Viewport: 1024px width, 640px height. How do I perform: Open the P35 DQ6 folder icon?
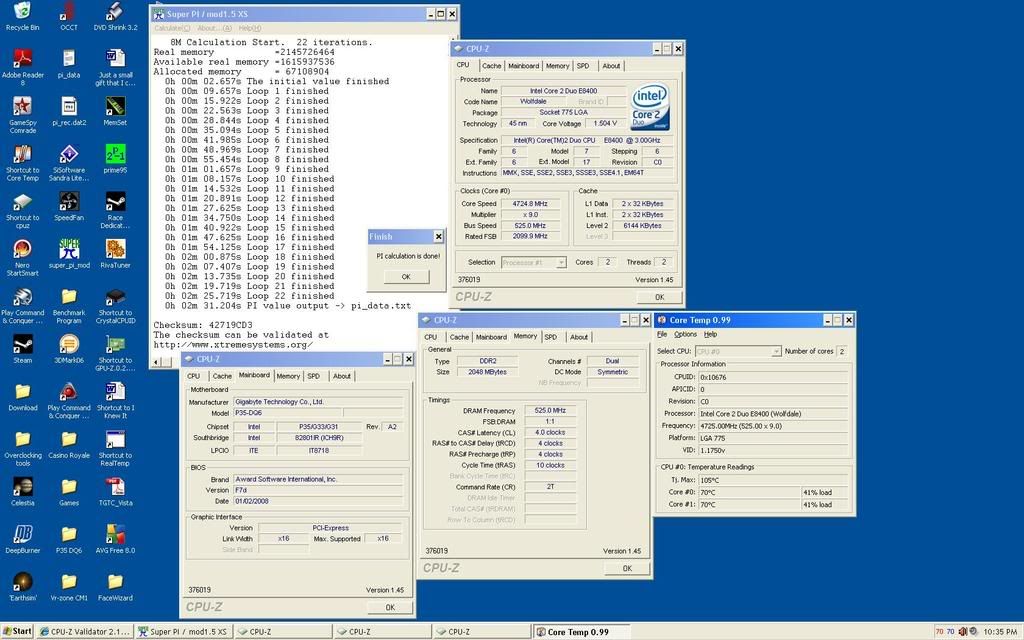(x=69, y=536)
